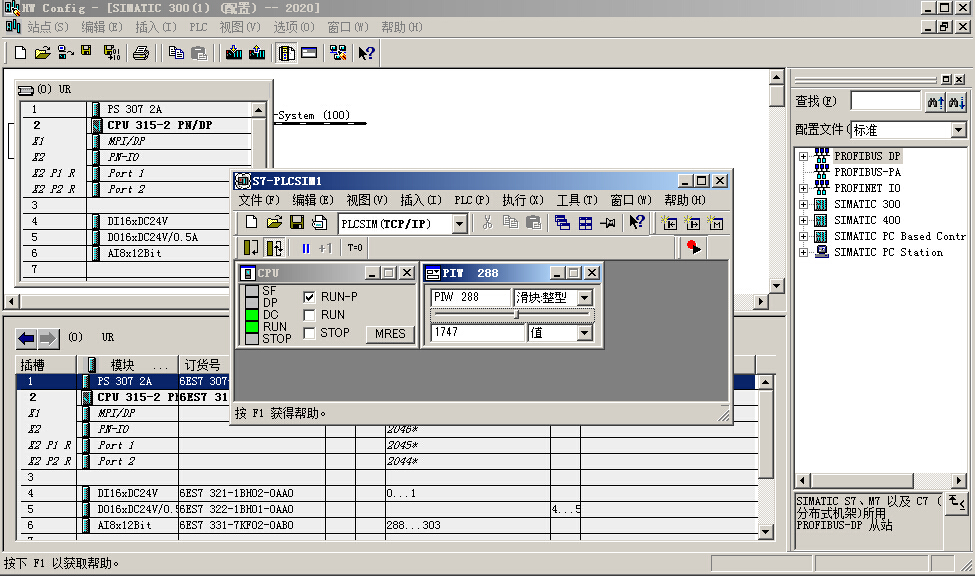Click Upload from module toolbar icon

click(x=257, y=53)
